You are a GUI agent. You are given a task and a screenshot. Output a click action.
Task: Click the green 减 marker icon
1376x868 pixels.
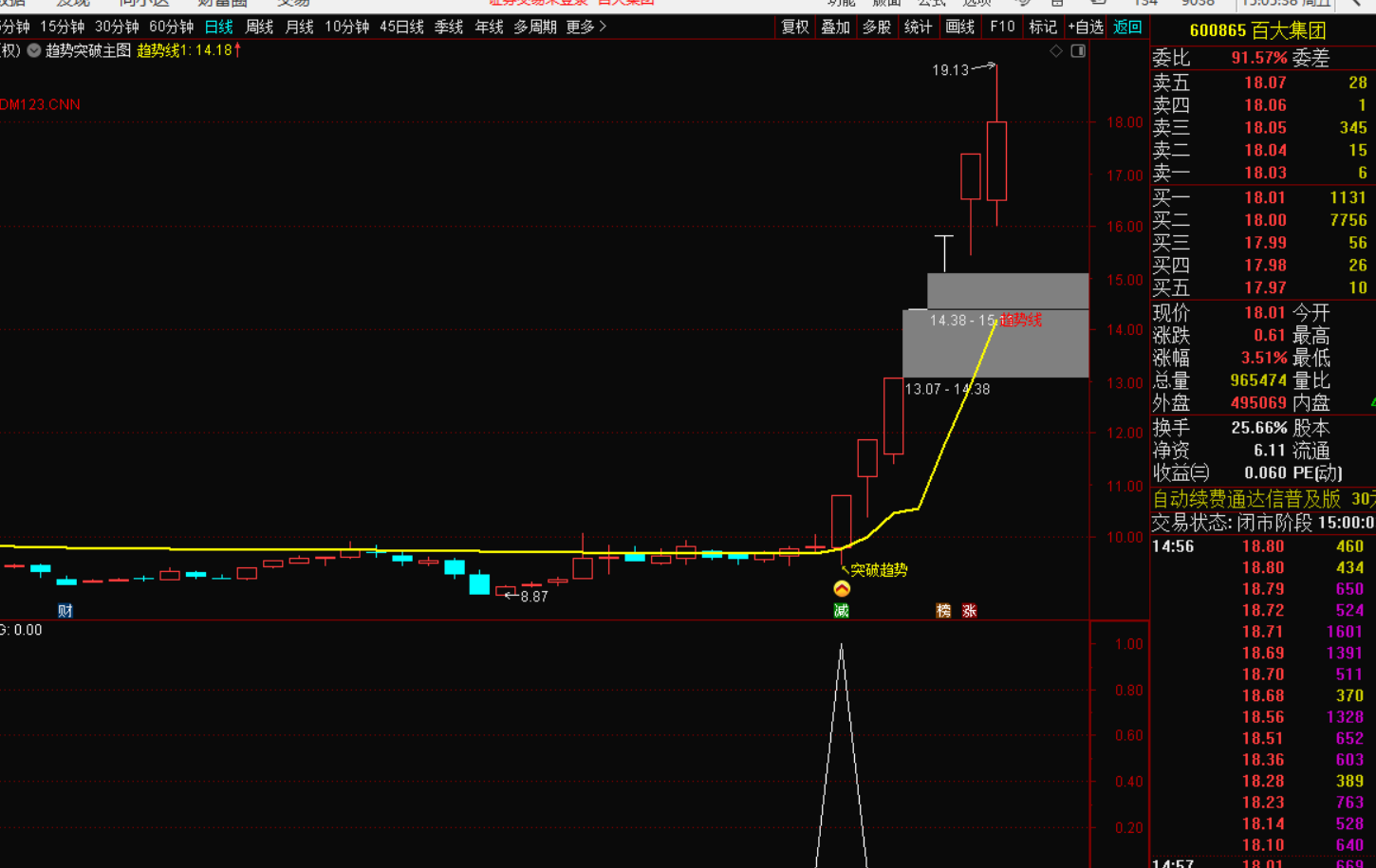pyautogui.click(x=842, y=611)
